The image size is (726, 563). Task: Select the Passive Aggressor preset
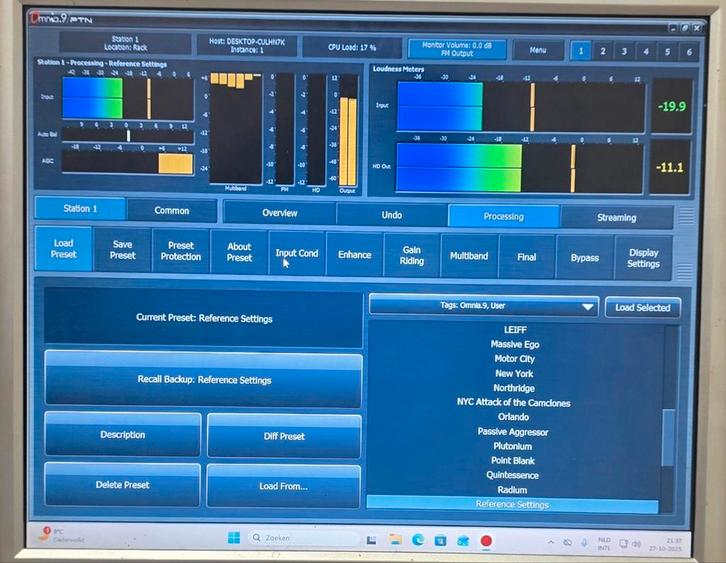click(512, 432)
